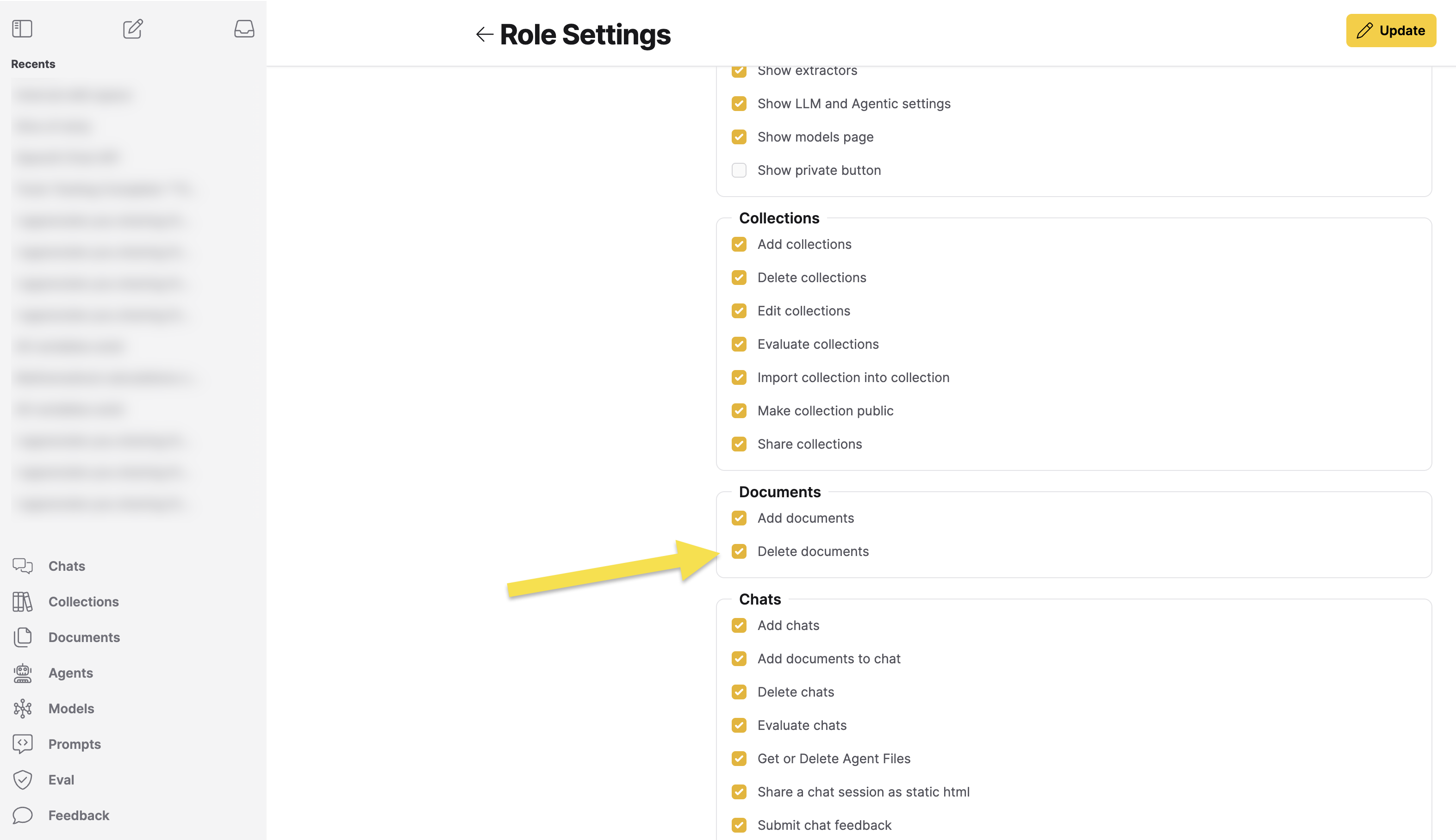Click the Eval shield icon
This screenshot has width=1456, height=840.
coord(23,779)
